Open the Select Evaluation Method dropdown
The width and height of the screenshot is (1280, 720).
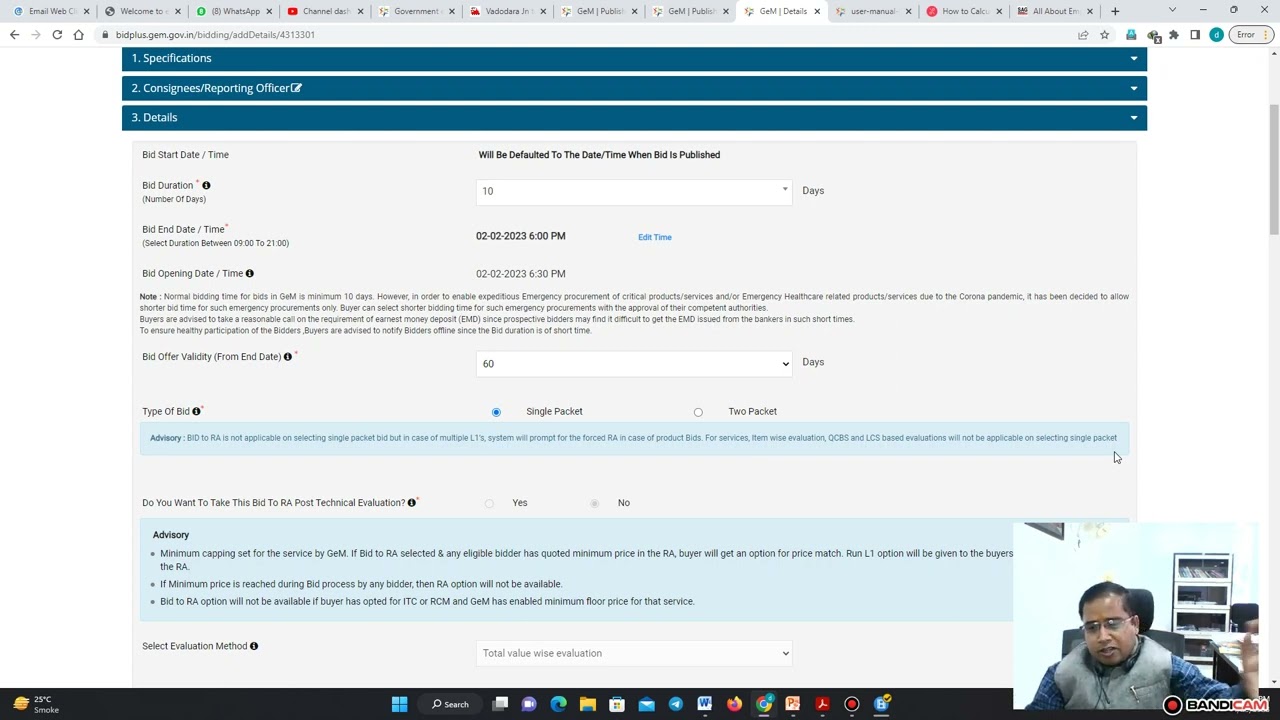(x=634, y=653)
